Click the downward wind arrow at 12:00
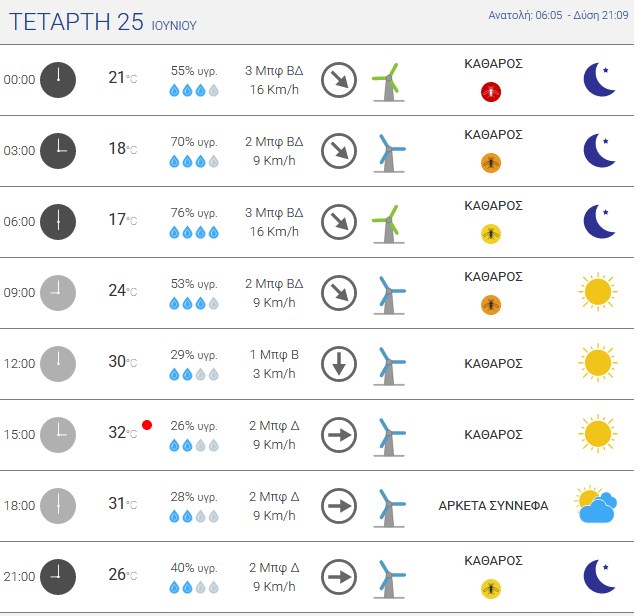 pyautogui.click(x=339, y=364)
